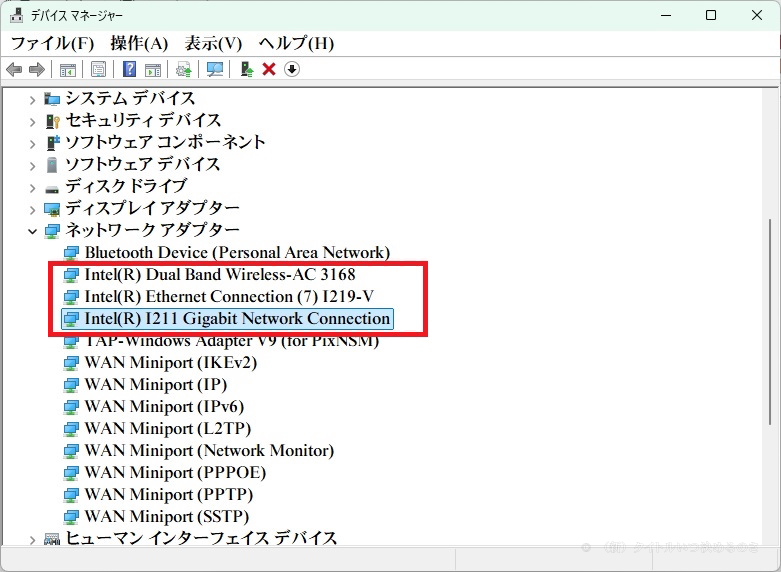Select Bluetooth Device (Personal Area Network)
781x572 pixels.
click(x=237, y=253)
